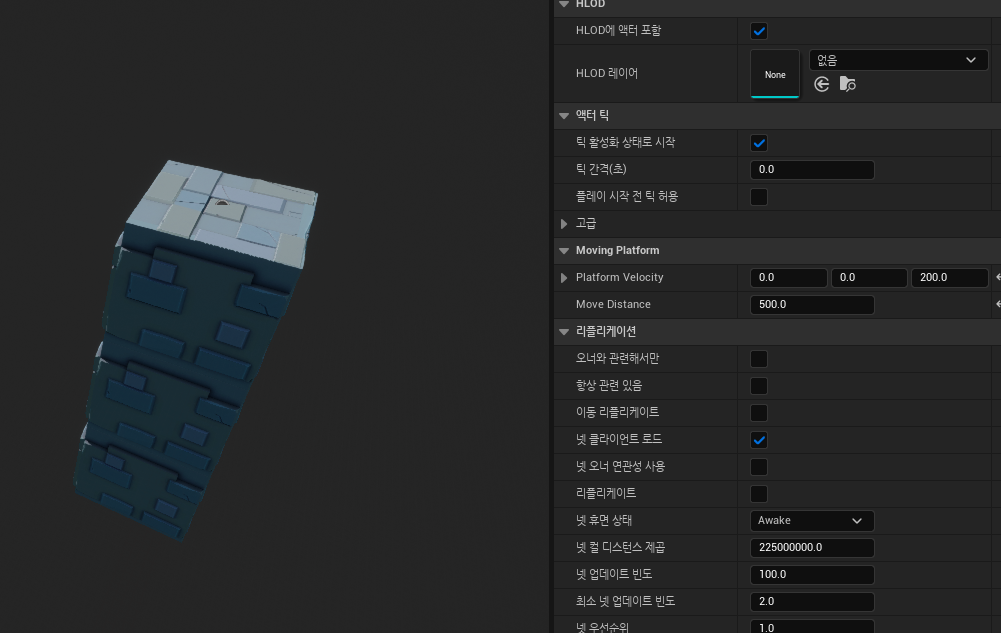The width and height of the screenshot is (1001, 633).
Task: Click the HLOD layer None thumbnail
Action: click(x=775, y=74)
